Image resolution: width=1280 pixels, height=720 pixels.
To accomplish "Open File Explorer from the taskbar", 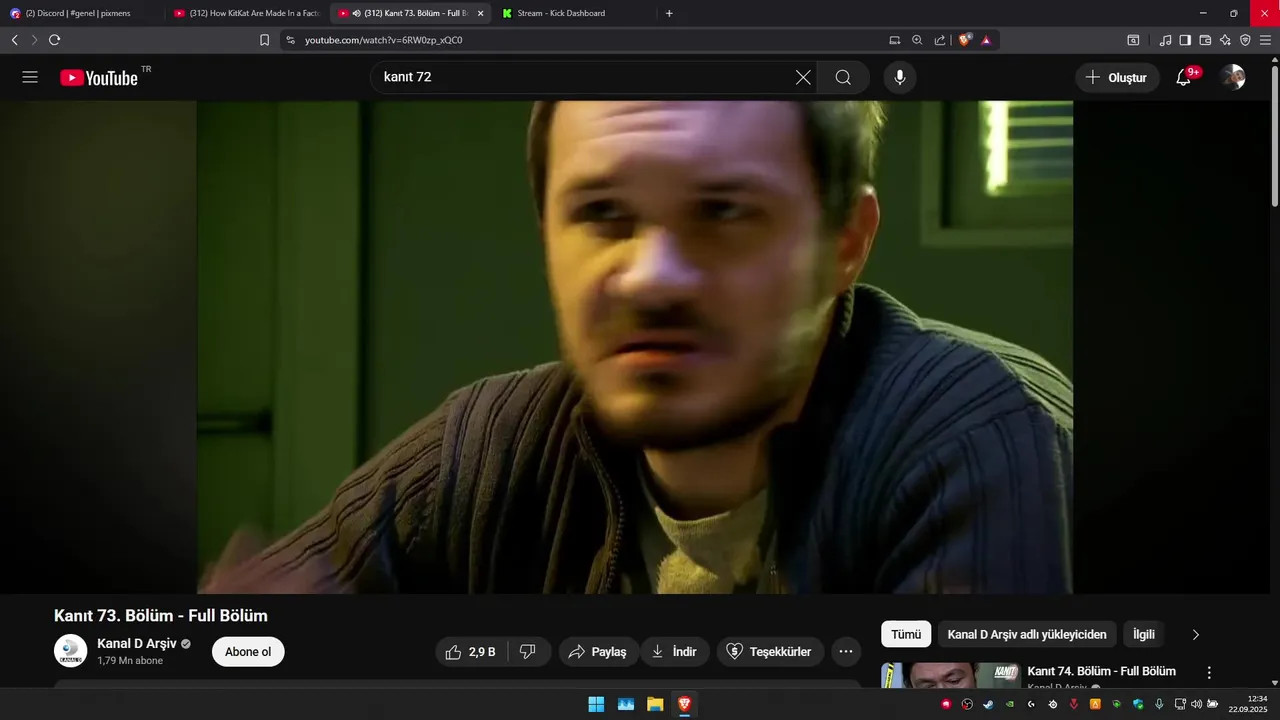I will [655, 704].
